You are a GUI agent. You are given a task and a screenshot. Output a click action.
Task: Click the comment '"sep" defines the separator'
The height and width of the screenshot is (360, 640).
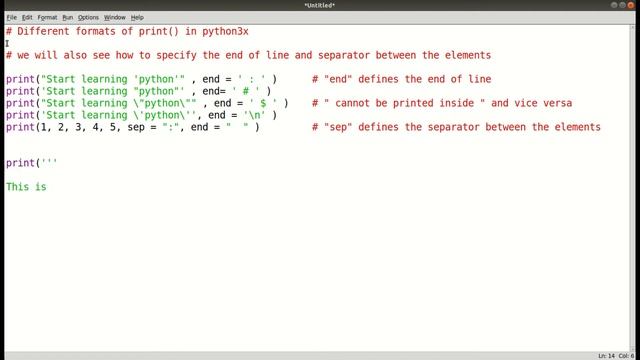pos(456,127)
